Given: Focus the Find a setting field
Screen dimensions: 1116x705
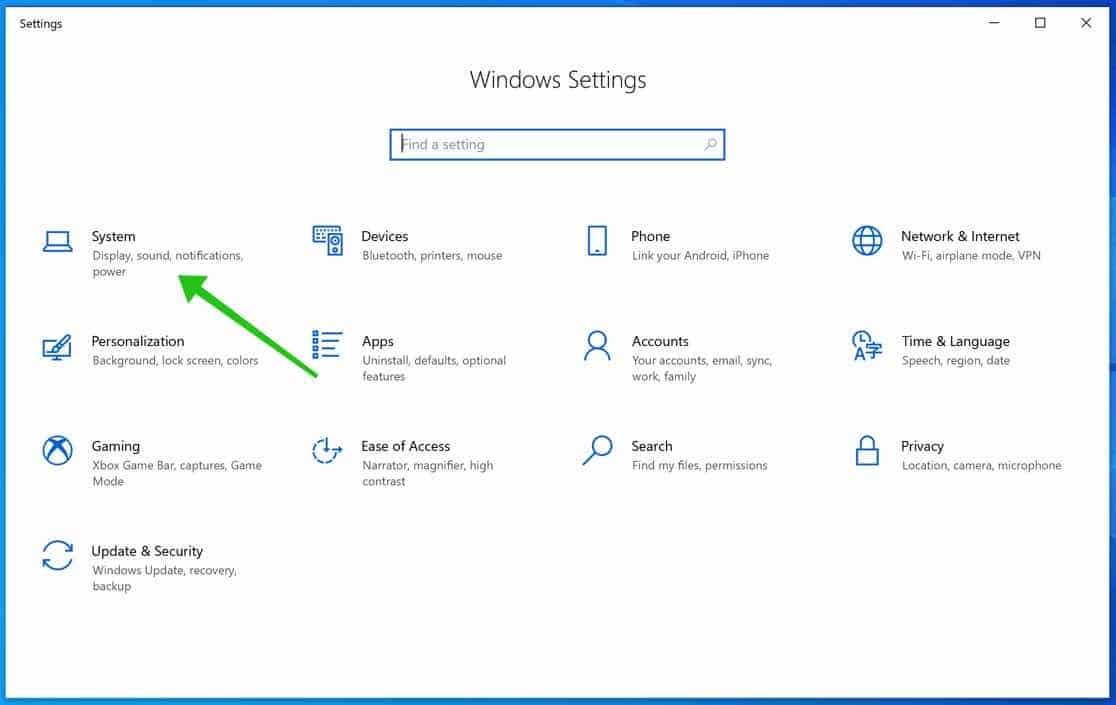Looking at the screenshot, I should 557,144.
